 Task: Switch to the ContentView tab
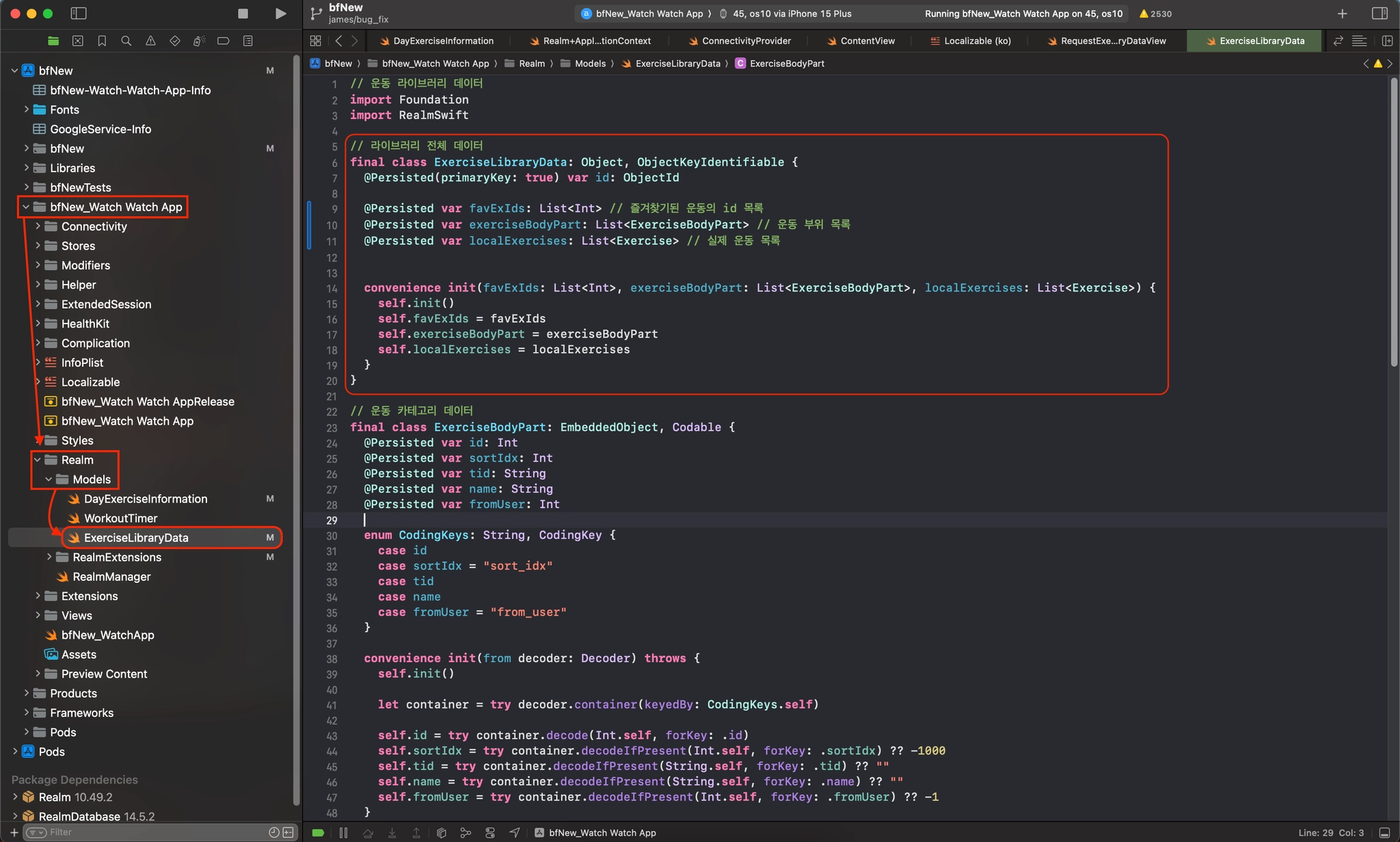coord(867,41)
